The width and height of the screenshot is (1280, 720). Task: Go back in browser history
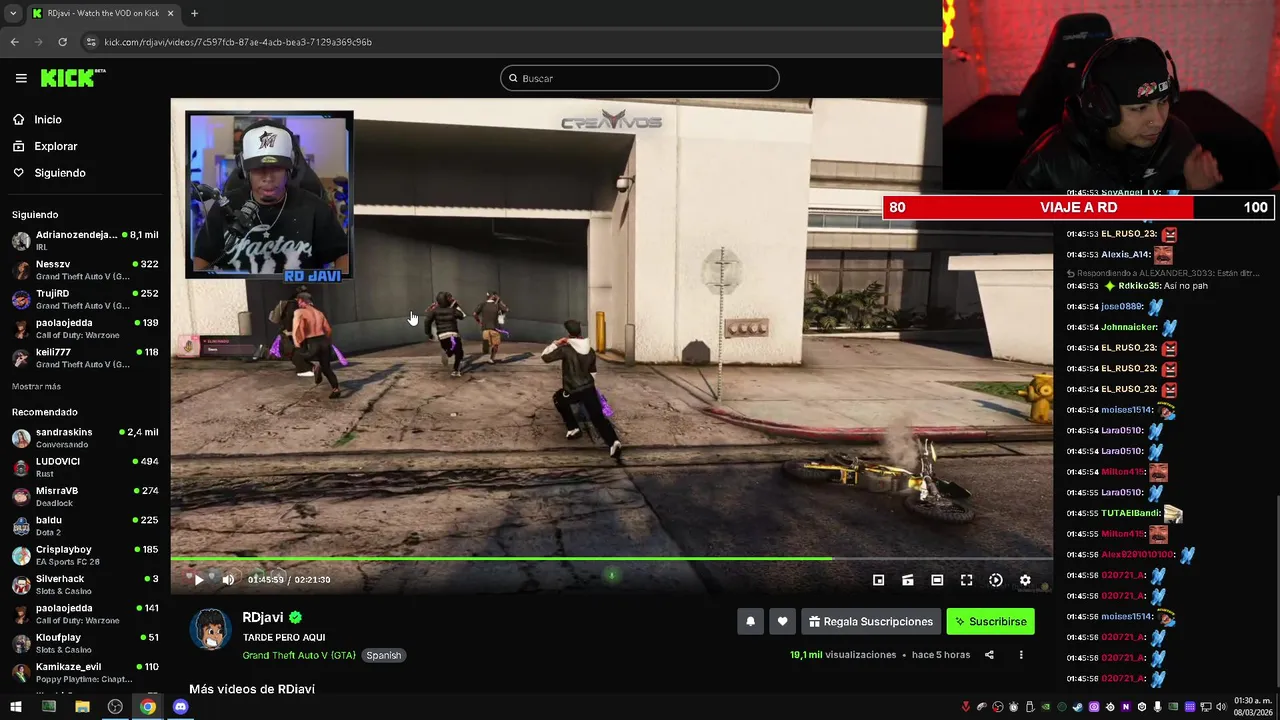pyautogui.click(x=14, y=42)
